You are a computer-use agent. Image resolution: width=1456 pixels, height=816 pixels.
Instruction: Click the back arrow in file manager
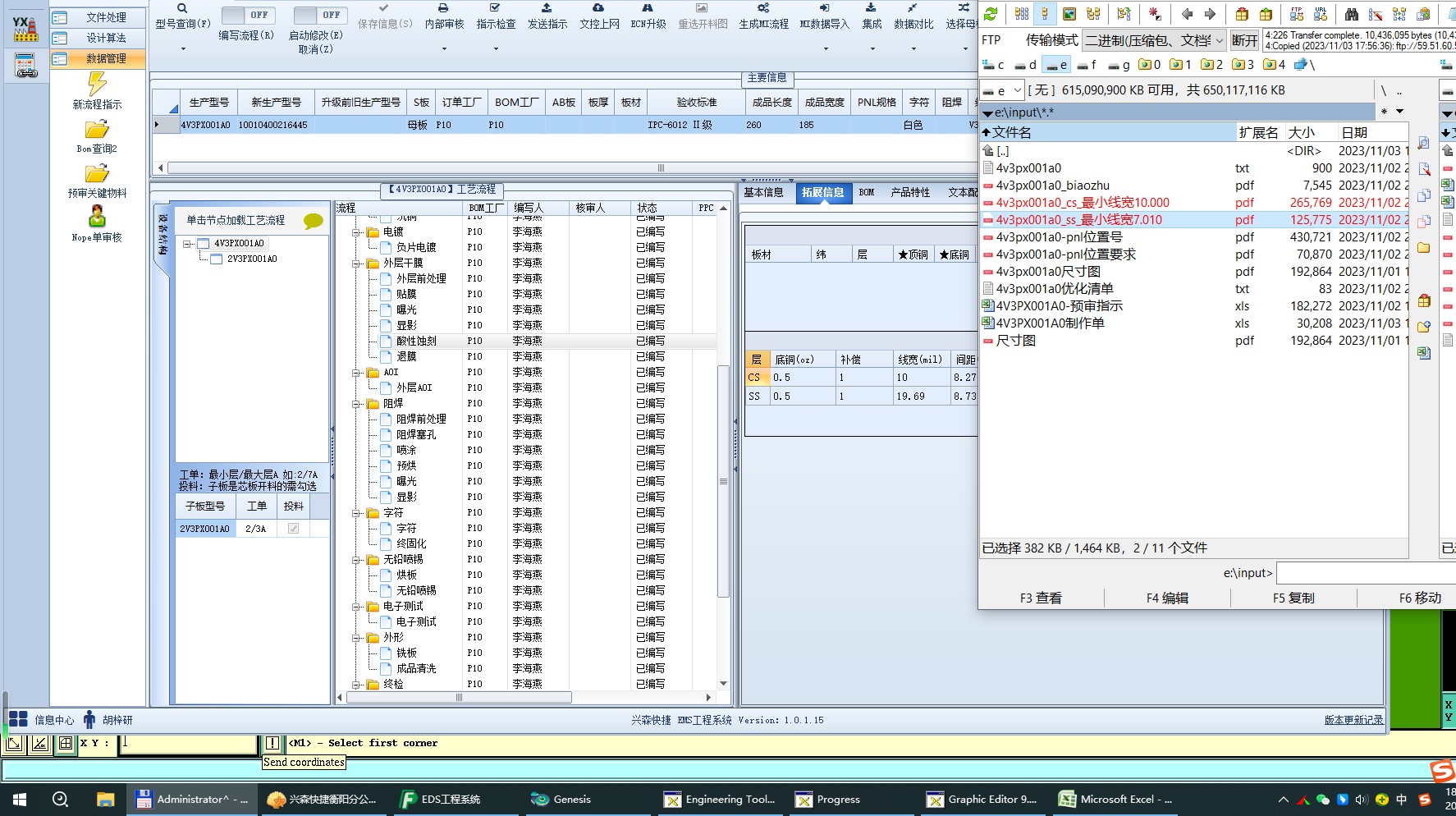pyautogui.click(x=1187, y=14)
